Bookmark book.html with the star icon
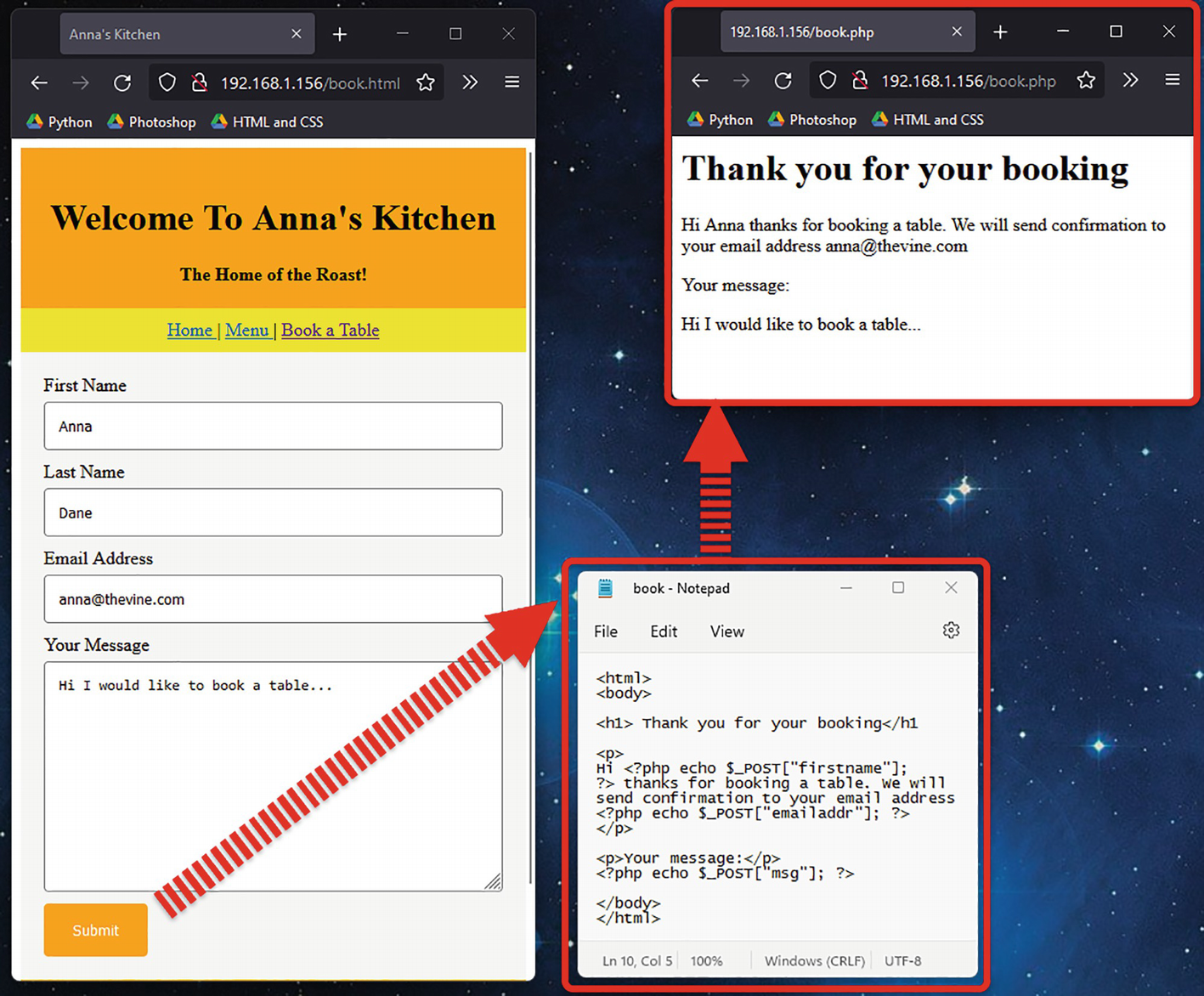The image size is (1204, 996). (426, 82)
